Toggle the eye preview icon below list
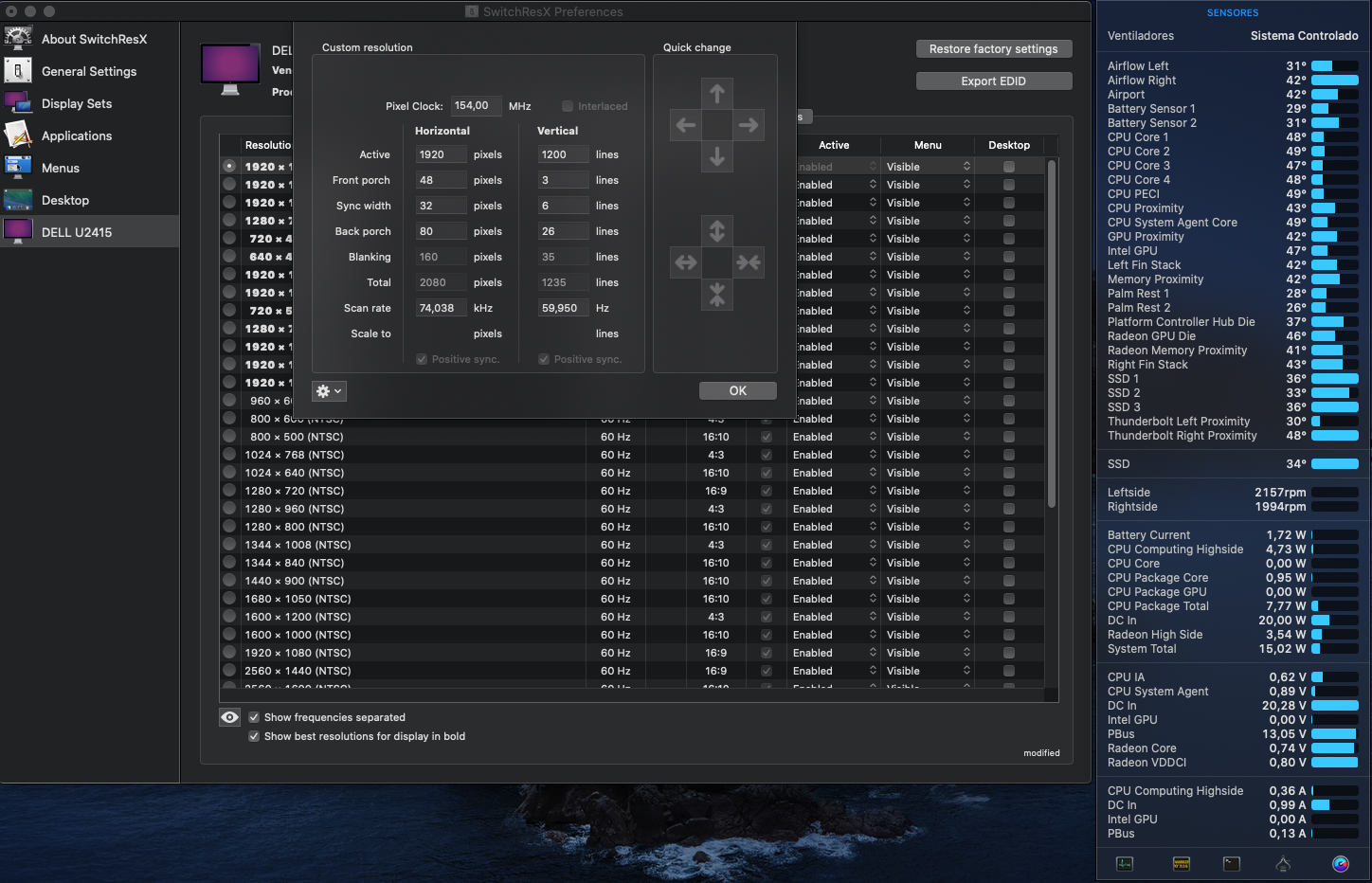Image resolution: width=1372 pixels, height=883 pixels. pos(229,717)
